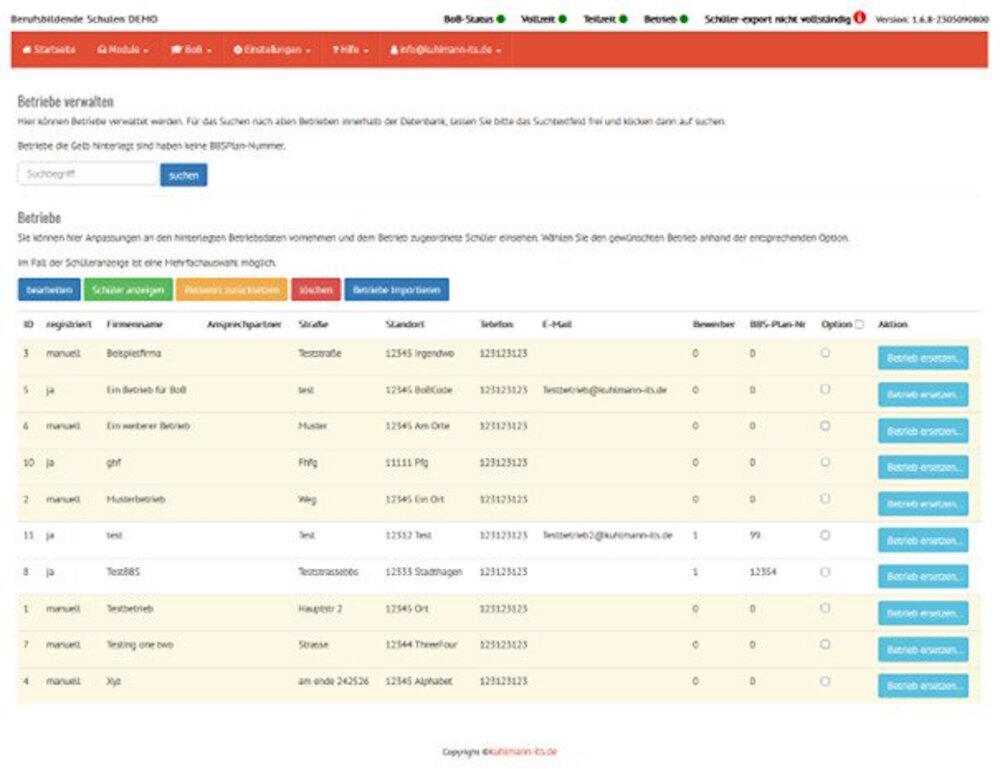Open the info@kuhlmann-its.de user menu
The width and height of the screenshot is (1000, 769).
pos(446,50)
